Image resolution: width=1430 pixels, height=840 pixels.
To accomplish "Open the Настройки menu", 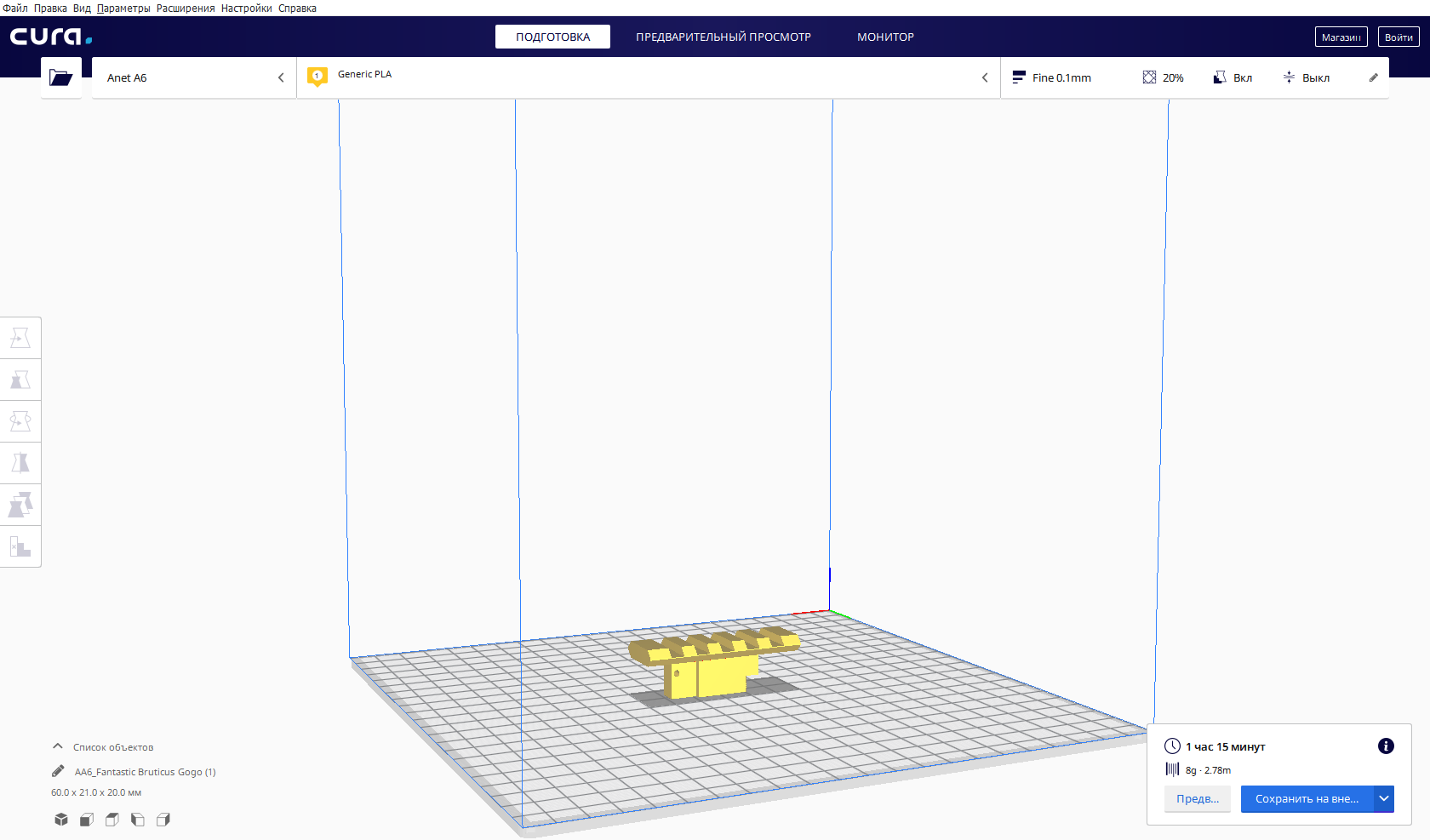I will click(x=247, y=9).
